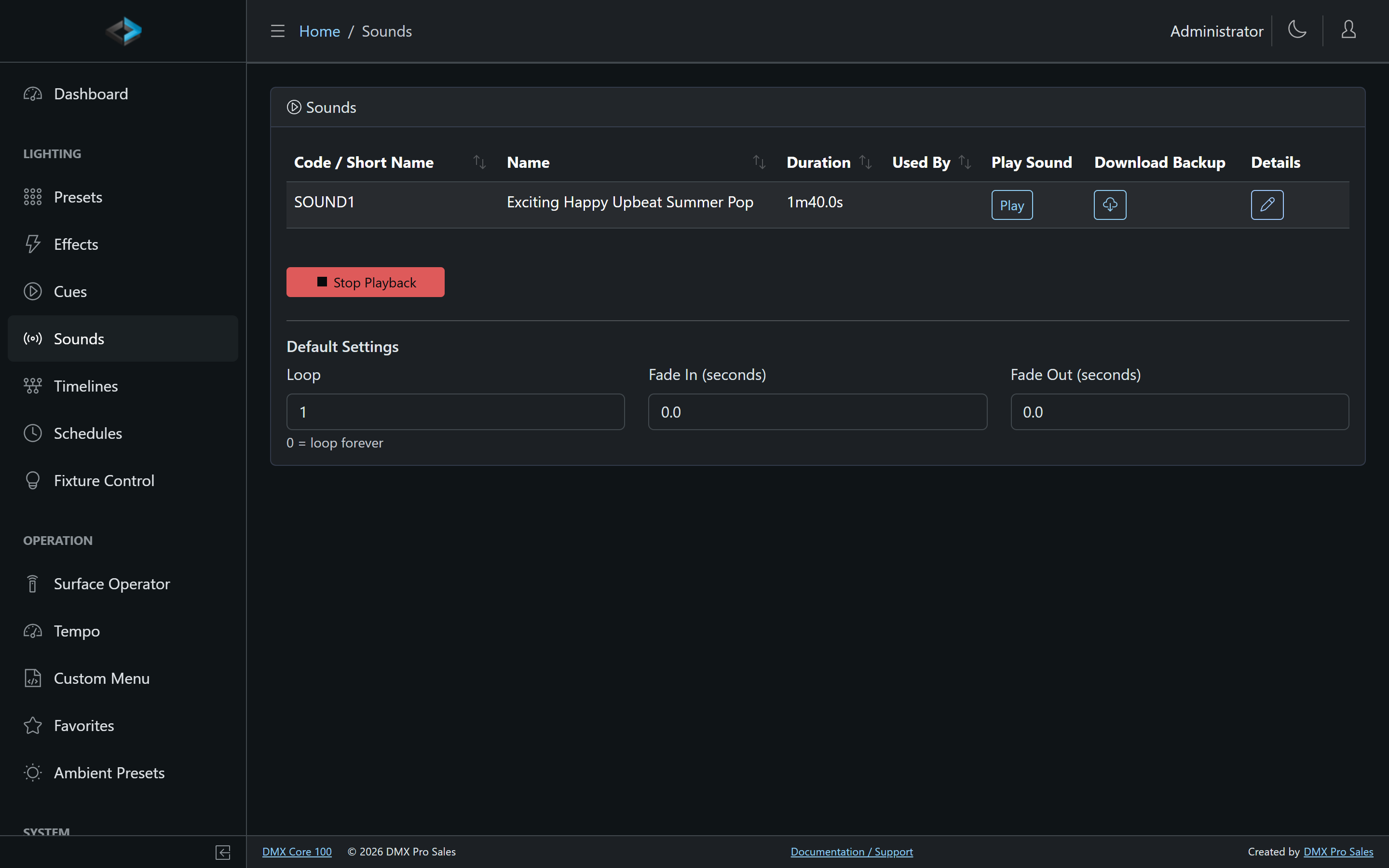This screenshot has width=1389, height=868.
Task: Select Schedules menu entry
Action: point(123,434)
